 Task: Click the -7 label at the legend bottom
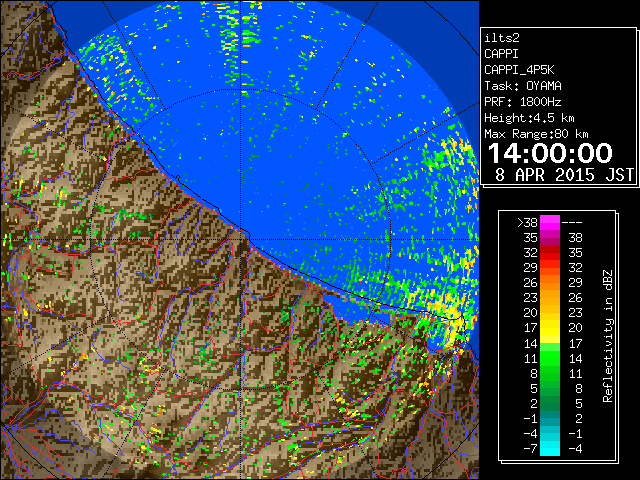tap(531, 449)
